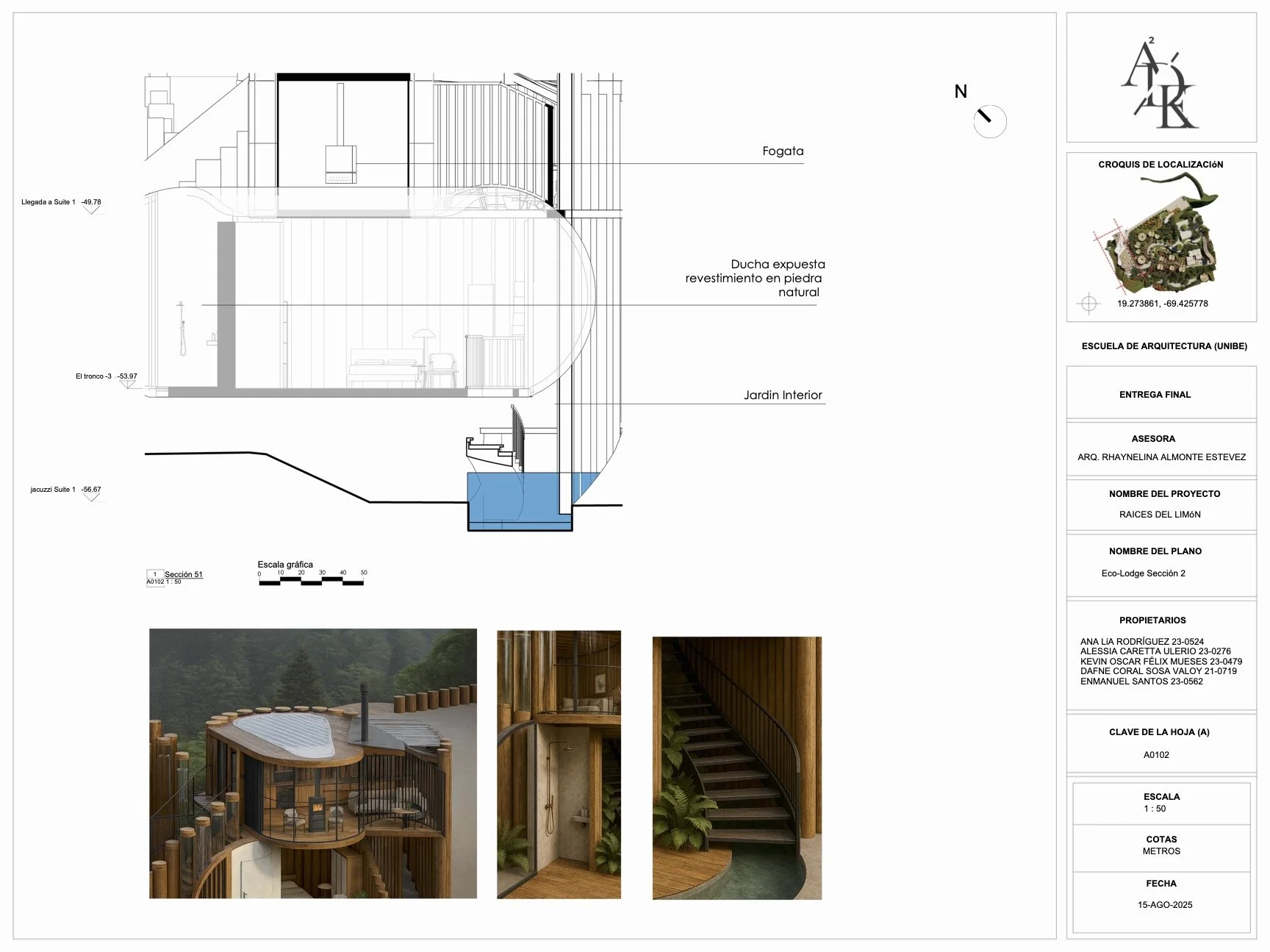Select the METROS units value

click(1161, 851)
